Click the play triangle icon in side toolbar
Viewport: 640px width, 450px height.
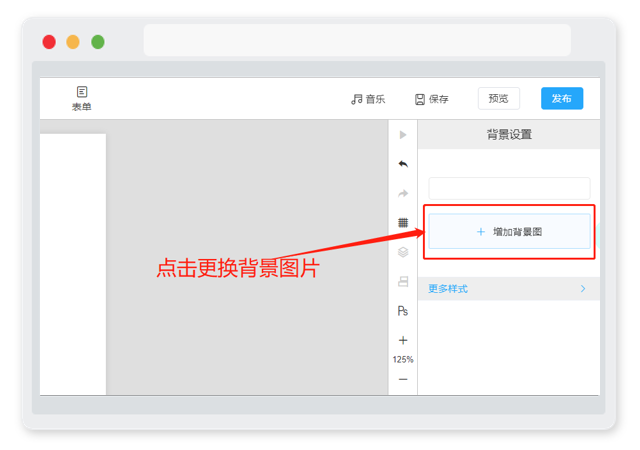pyautogui.click(x=403, y=134)
